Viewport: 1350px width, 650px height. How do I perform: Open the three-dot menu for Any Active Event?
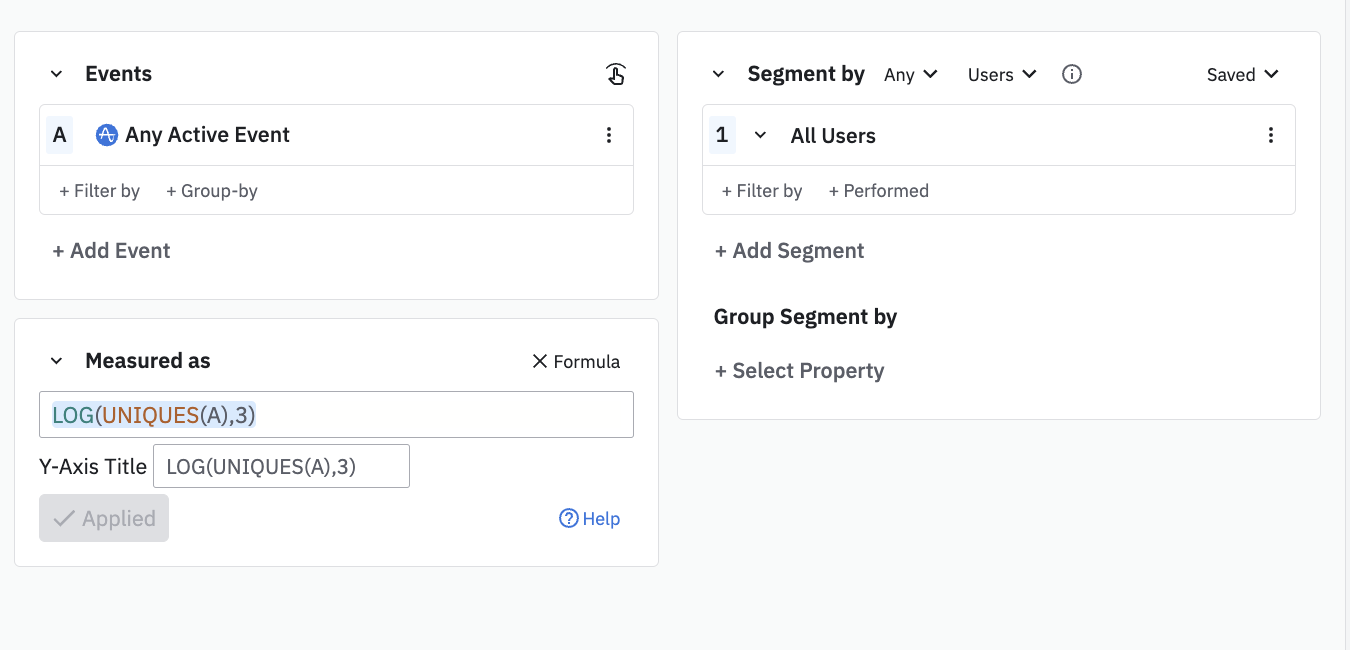(609, 135)
